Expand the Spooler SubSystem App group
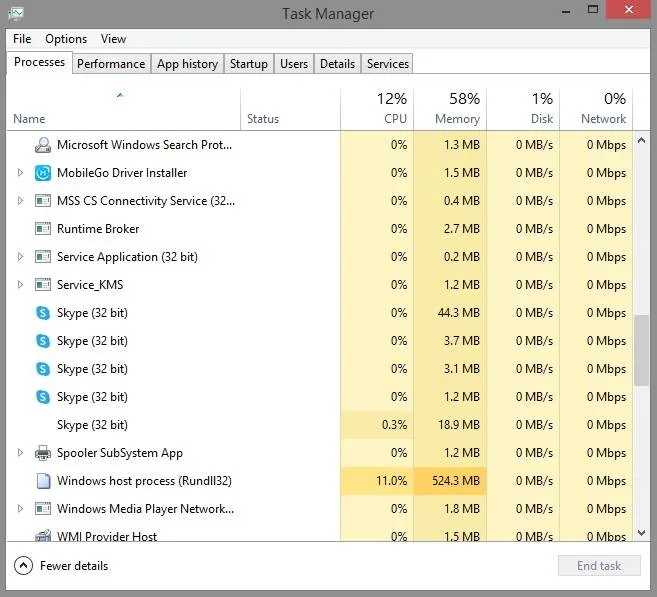 click(x=20, y=452)
